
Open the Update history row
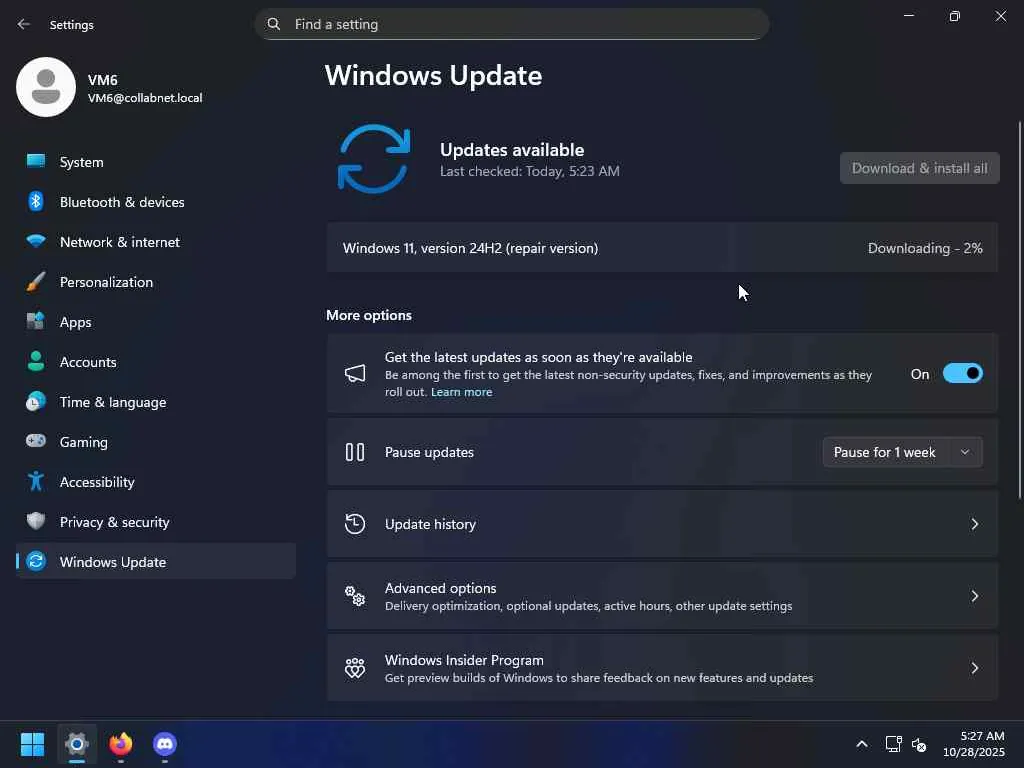[662, 524]
